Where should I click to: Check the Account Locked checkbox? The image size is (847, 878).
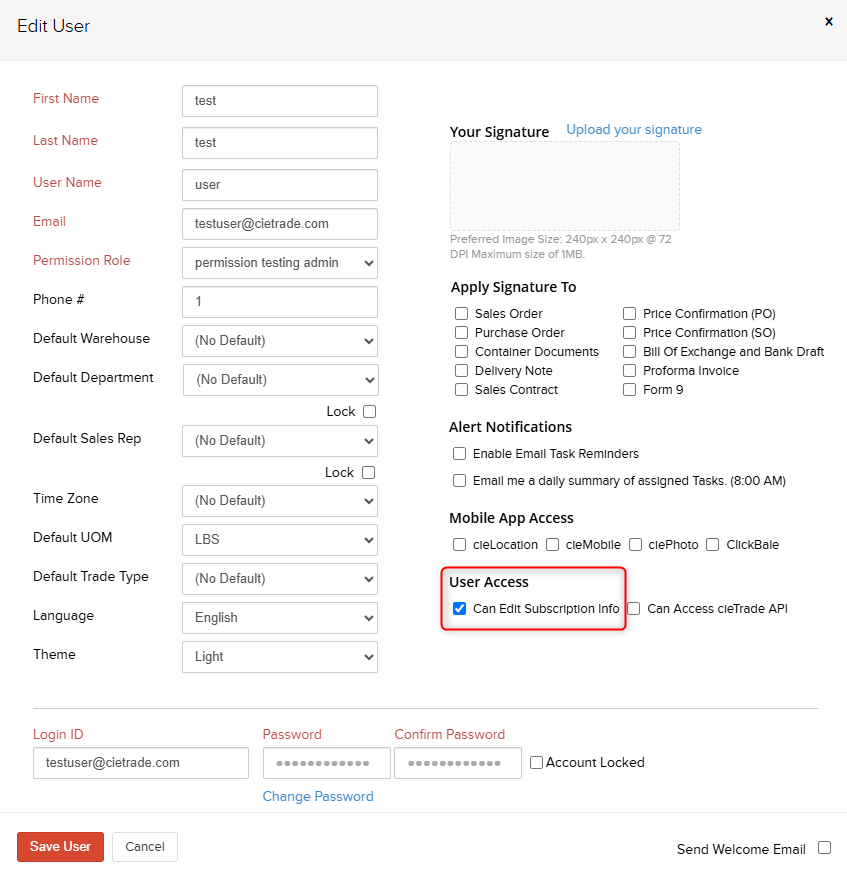click(x=536, y=763)
